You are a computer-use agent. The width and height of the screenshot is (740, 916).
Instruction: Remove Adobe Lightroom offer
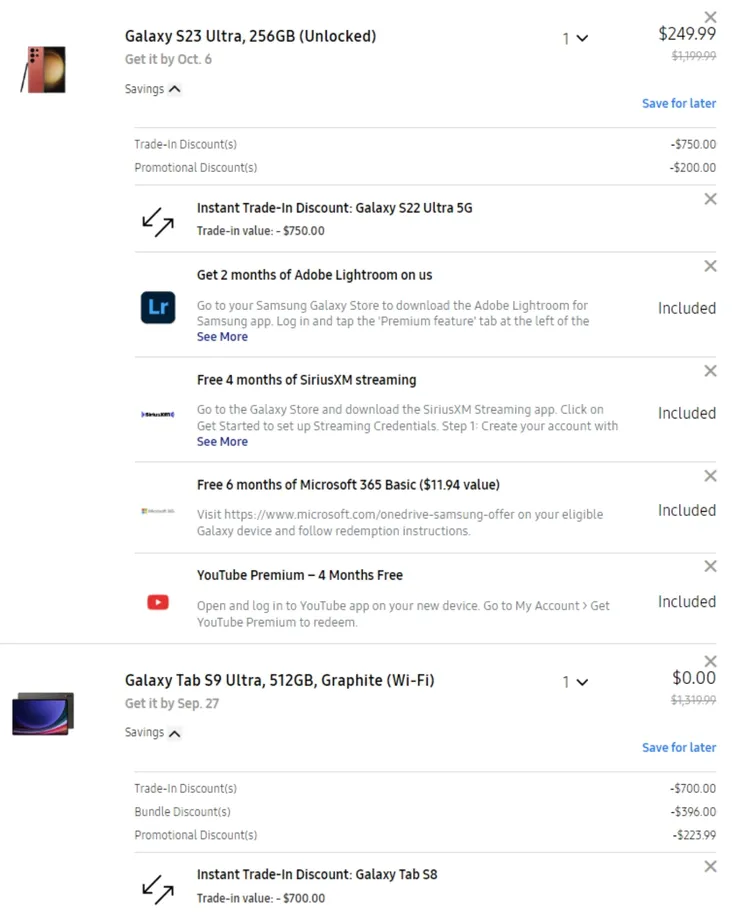(710, 266)
